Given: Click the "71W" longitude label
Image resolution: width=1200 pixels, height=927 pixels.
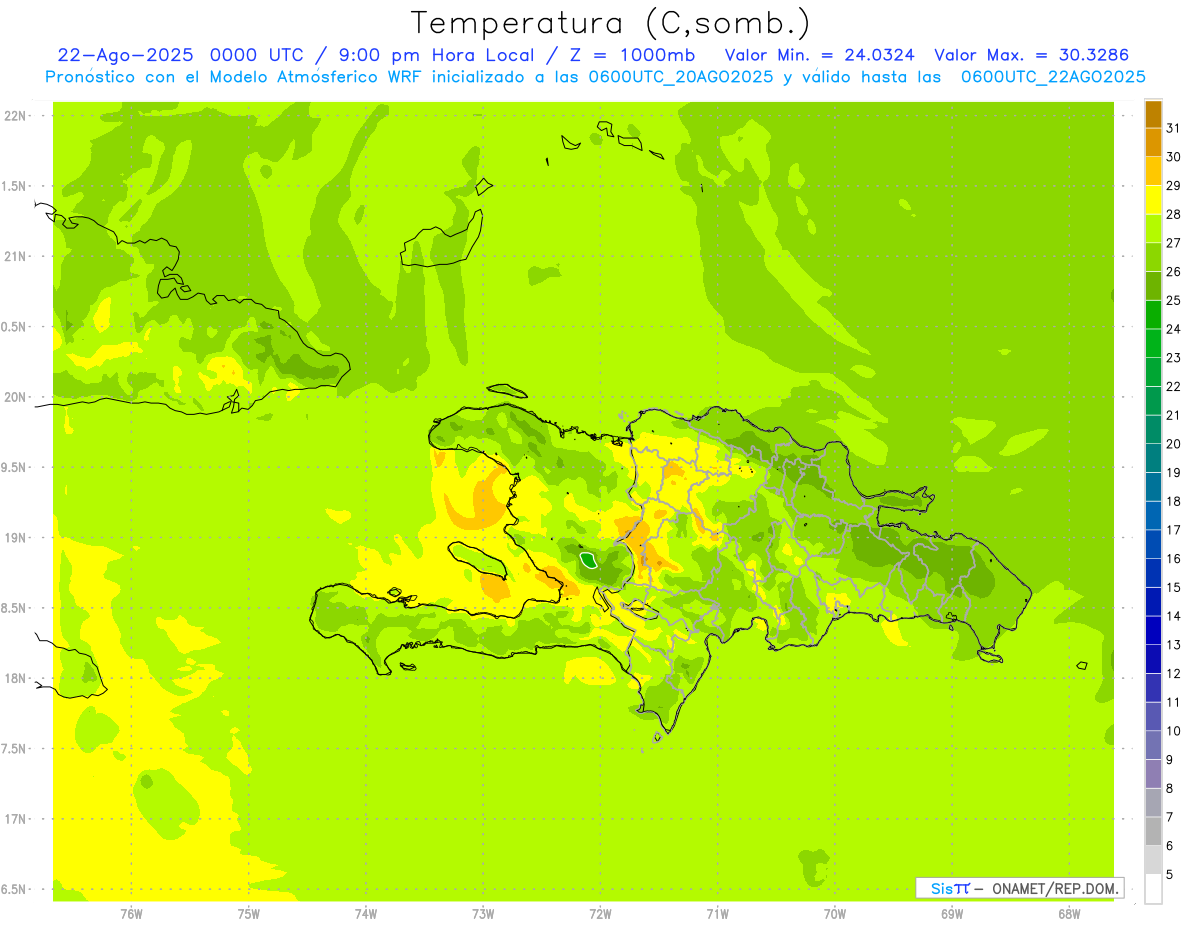Looking at the screenshot, I should (x=717, y=913).
